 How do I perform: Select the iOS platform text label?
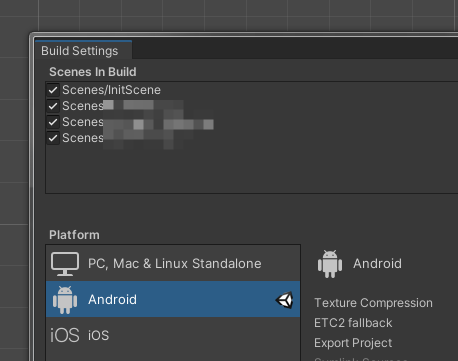pos(98,335)
